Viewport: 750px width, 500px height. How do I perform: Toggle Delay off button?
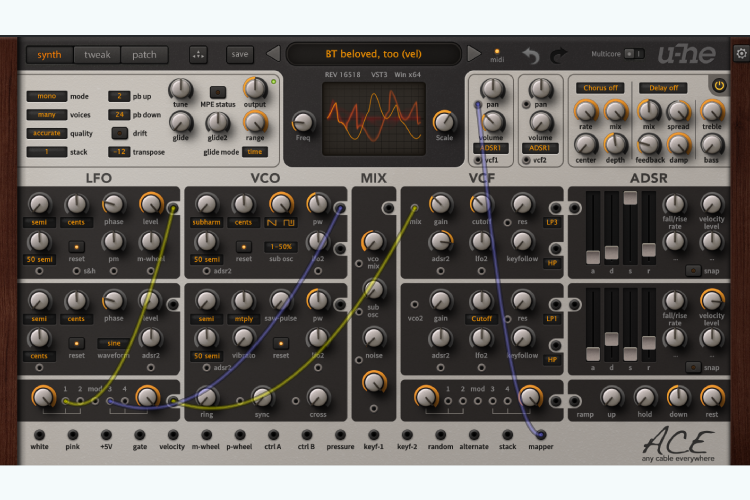pos(663,88)
